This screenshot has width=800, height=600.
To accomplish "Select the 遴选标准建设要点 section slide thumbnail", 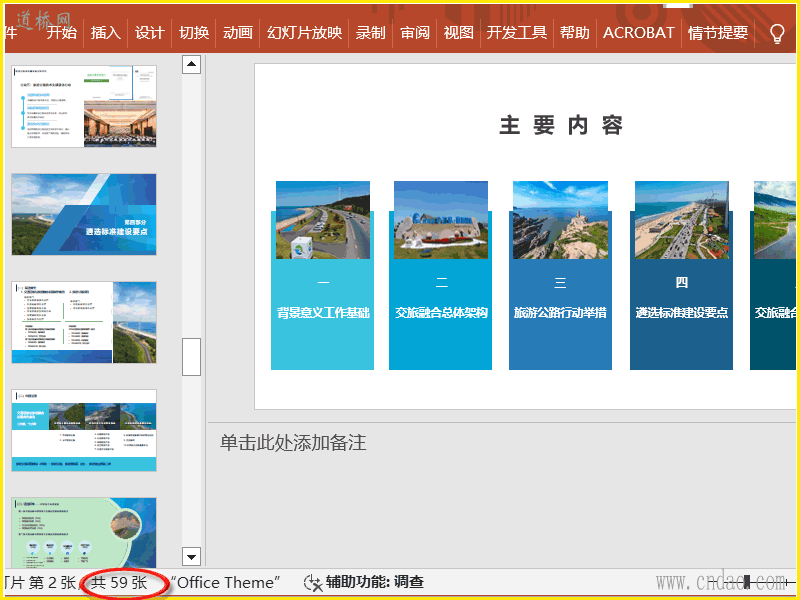I will (84, 214).
